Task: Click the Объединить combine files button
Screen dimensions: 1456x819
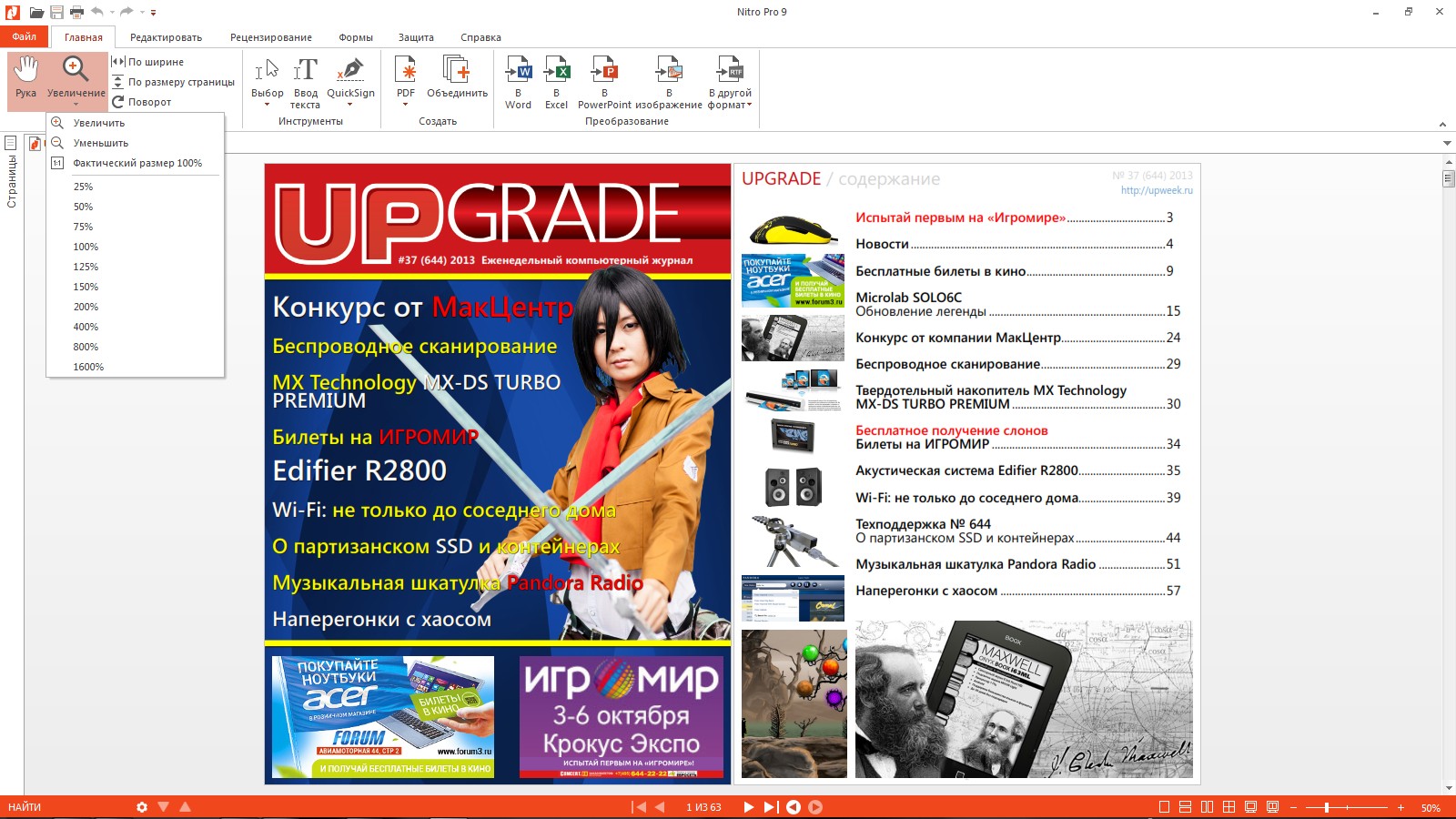Action: click(457, 76)
